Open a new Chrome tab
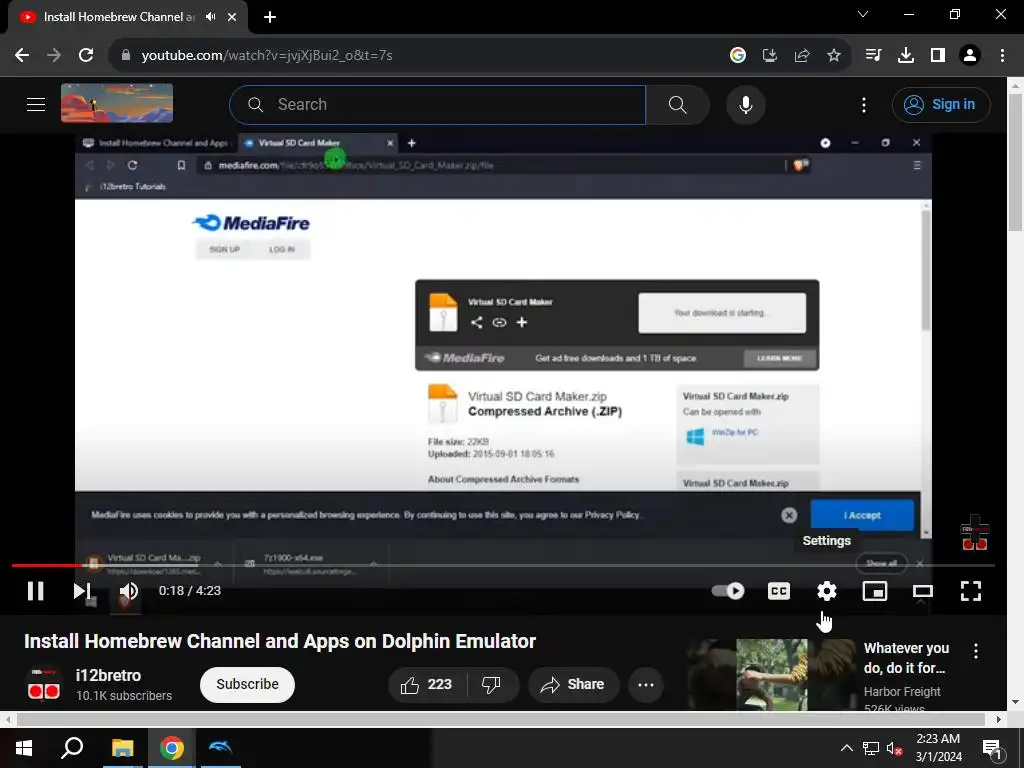This screenshot has height=768, width=1024. [x=270, y=17]
